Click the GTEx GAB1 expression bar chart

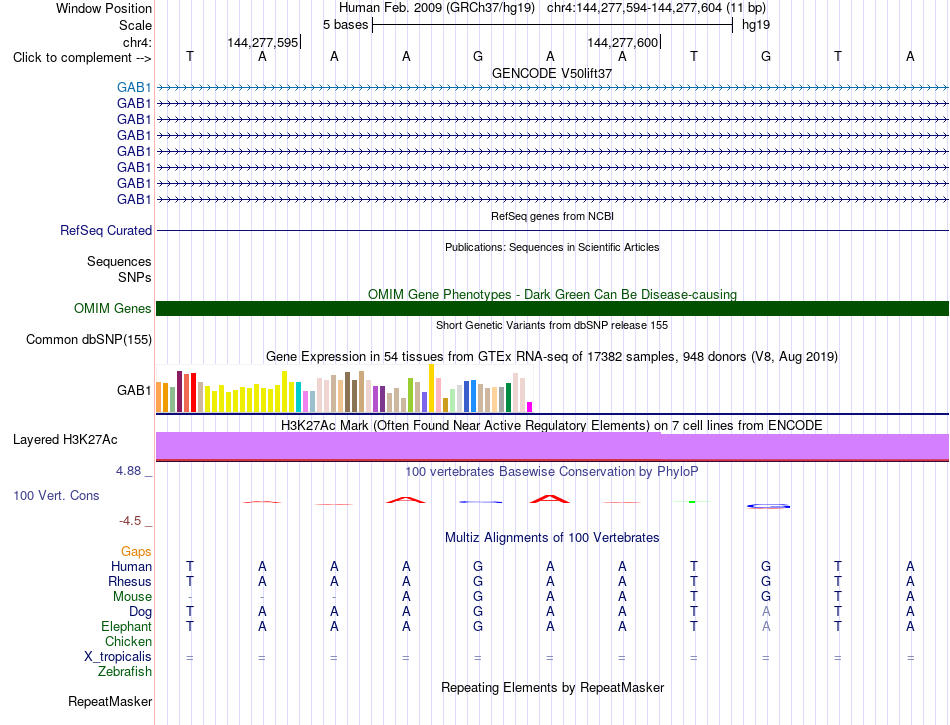(344, 388)
